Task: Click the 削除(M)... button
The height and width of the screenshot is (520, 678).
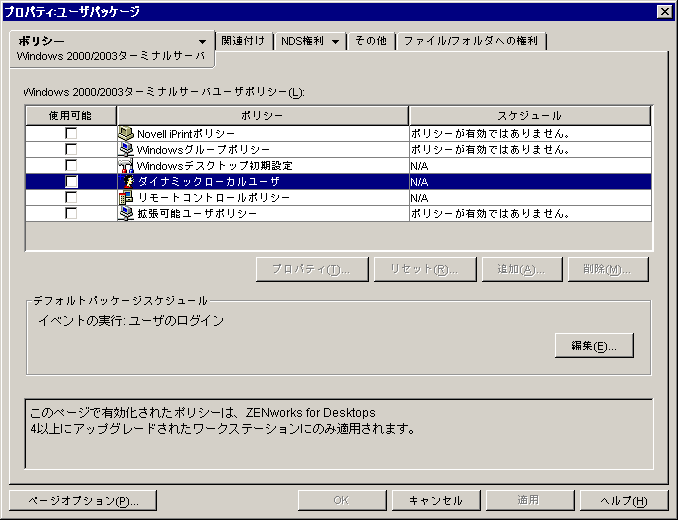Action: (608, 269)
